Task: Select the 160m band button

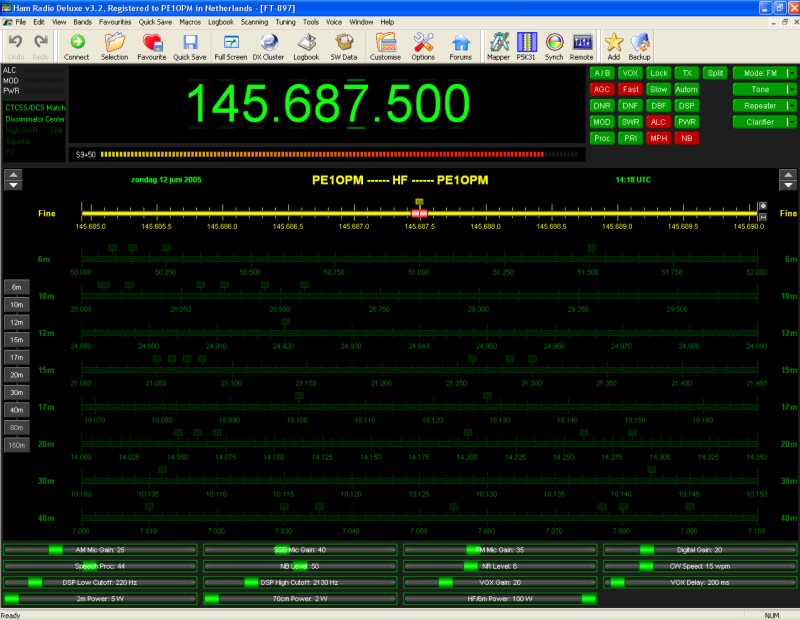Action: (x=17, y=445)
